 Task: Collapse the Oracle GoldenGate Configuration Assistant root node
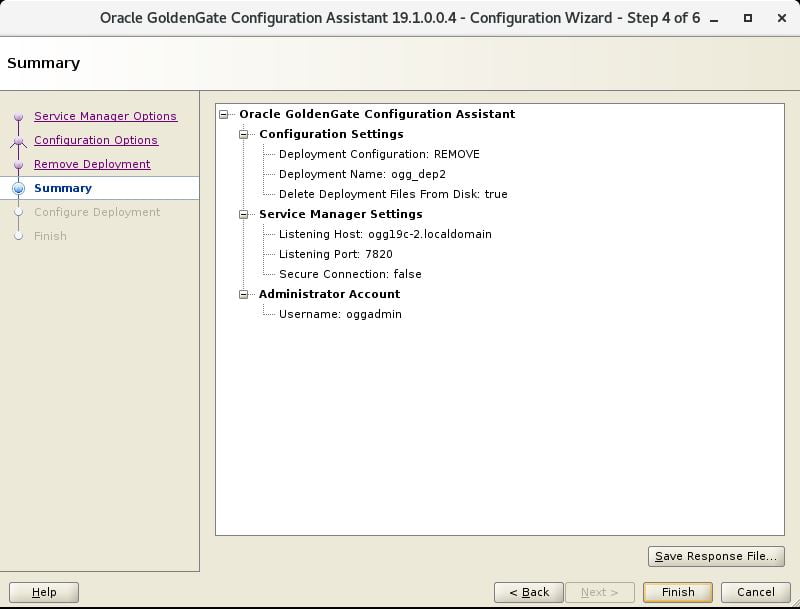(x=223, y=114)
